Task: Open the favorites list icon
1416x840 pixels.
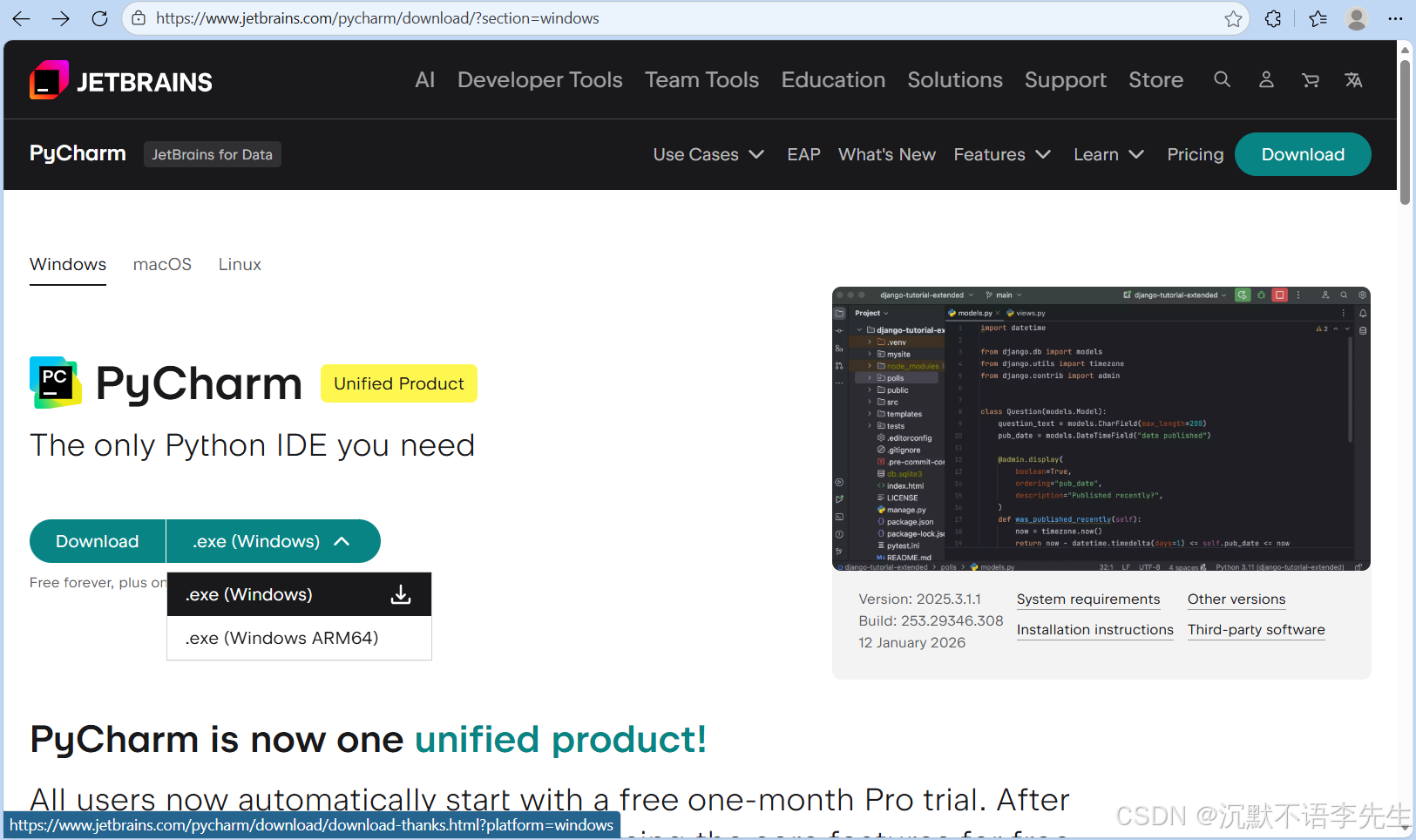Action: pos(1318,18)
